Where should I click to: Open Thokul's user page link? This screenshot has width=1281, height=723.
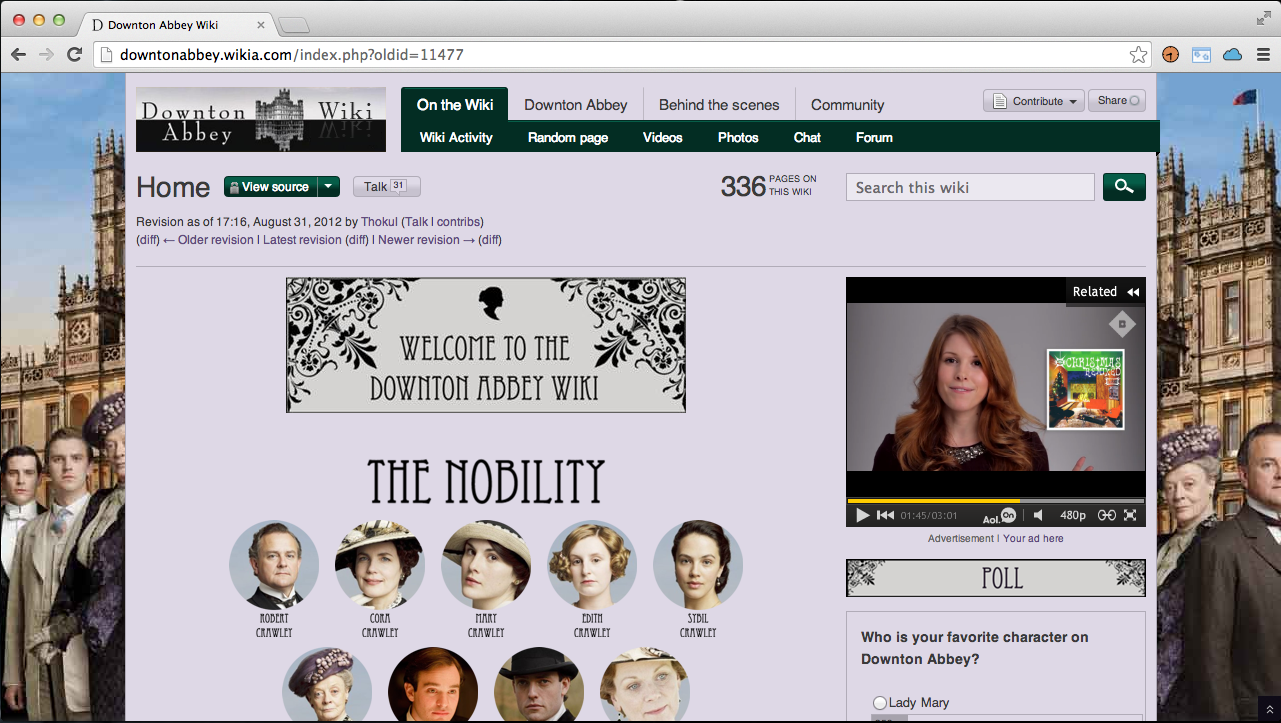[x=379, y=222]
